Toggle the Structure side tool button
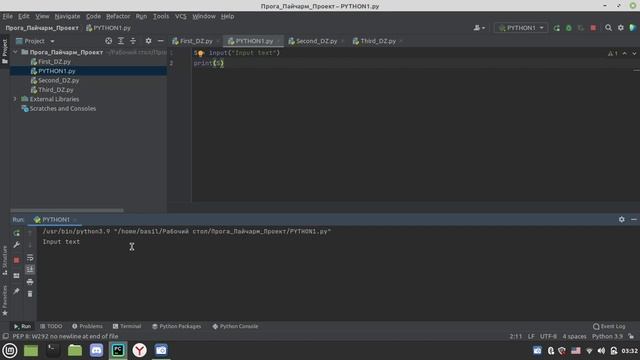640x360 pixels. (4, 260)
